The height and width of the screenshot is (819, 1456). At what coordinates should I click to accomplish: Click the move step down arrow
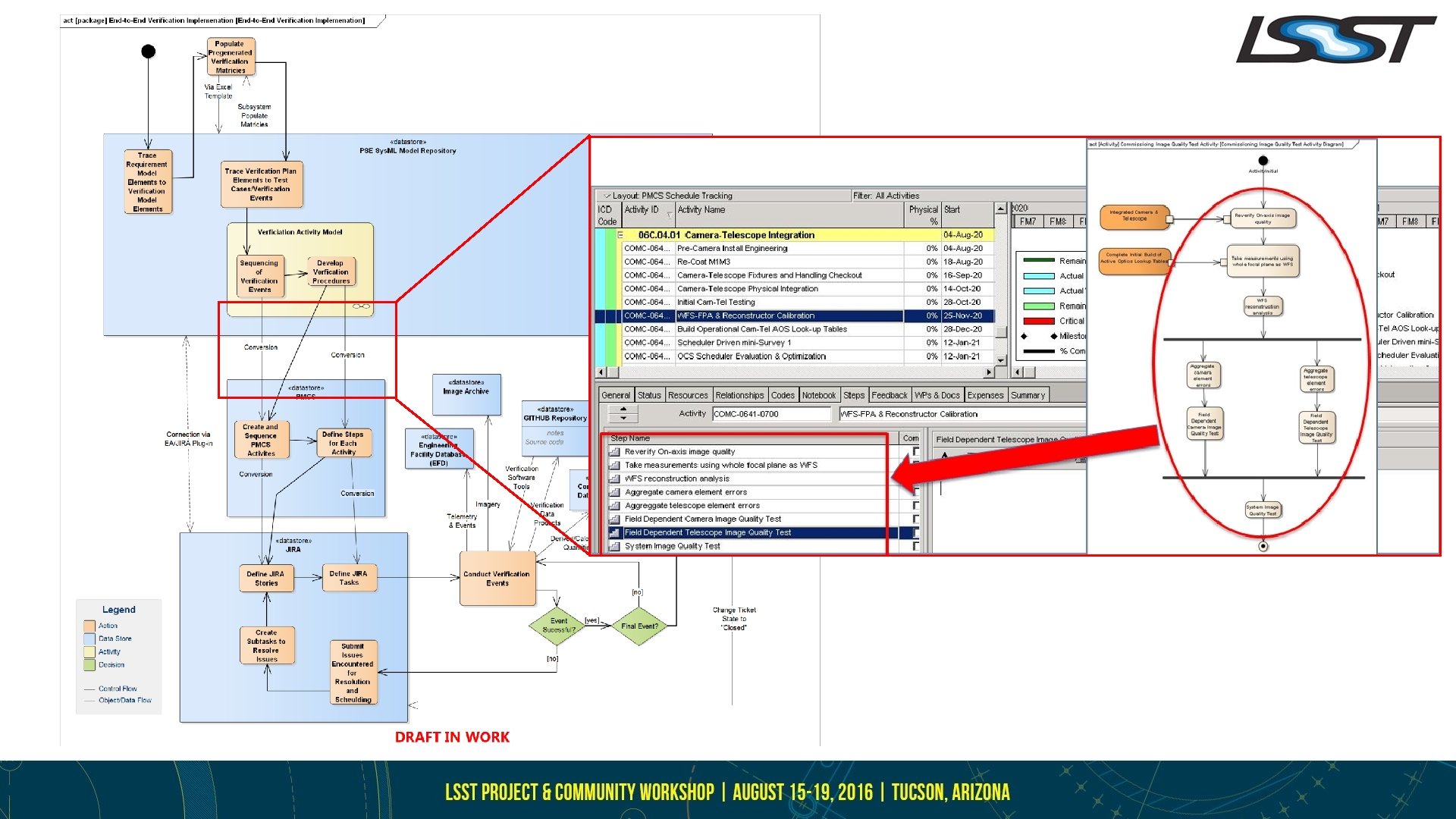(x=623, y=419)
